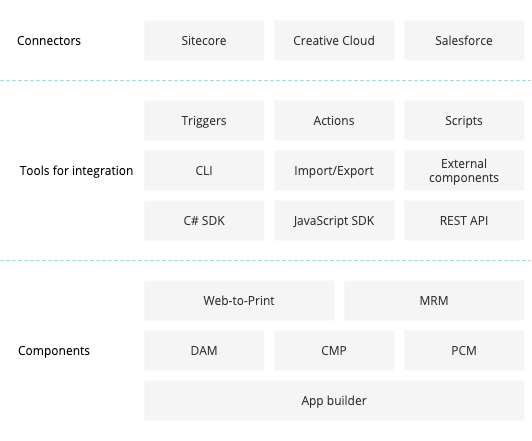Select the PCM component box

point(464,350)
